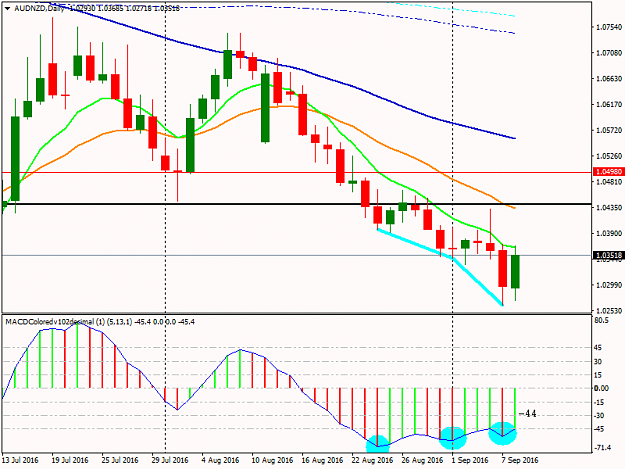Click the 26 Aug 2016 date label
Viewport: 625px width, 469px height.
(x=423, y=460)
